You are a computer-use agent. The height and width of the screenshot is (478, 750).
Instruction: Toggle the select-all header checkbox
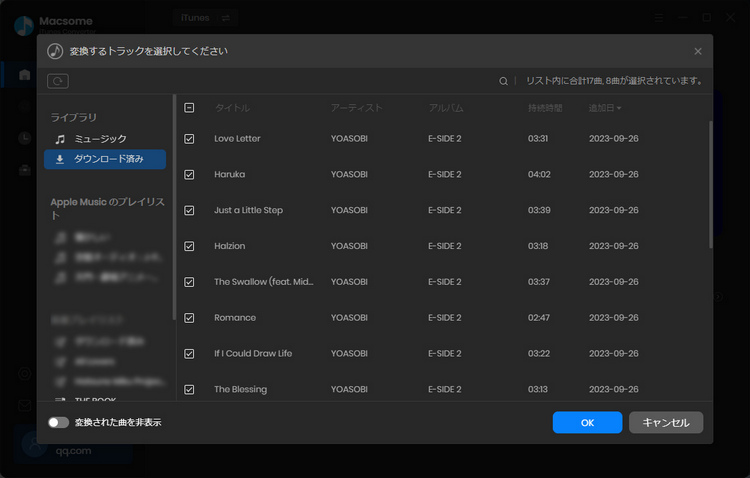tap(189, 108)
